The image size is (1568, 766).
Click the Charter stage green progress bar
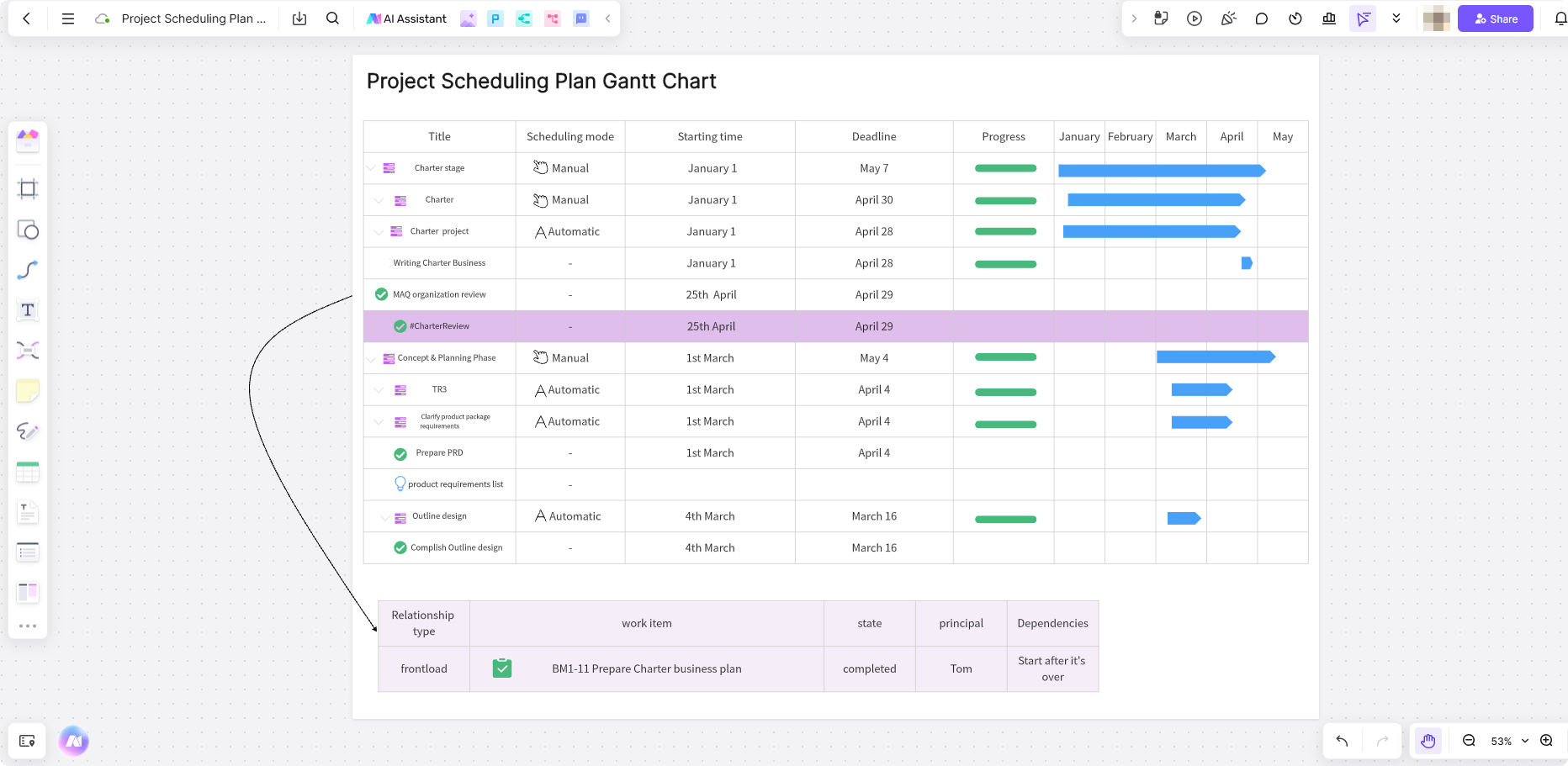pyautogui.click(x=1005, y=168)
